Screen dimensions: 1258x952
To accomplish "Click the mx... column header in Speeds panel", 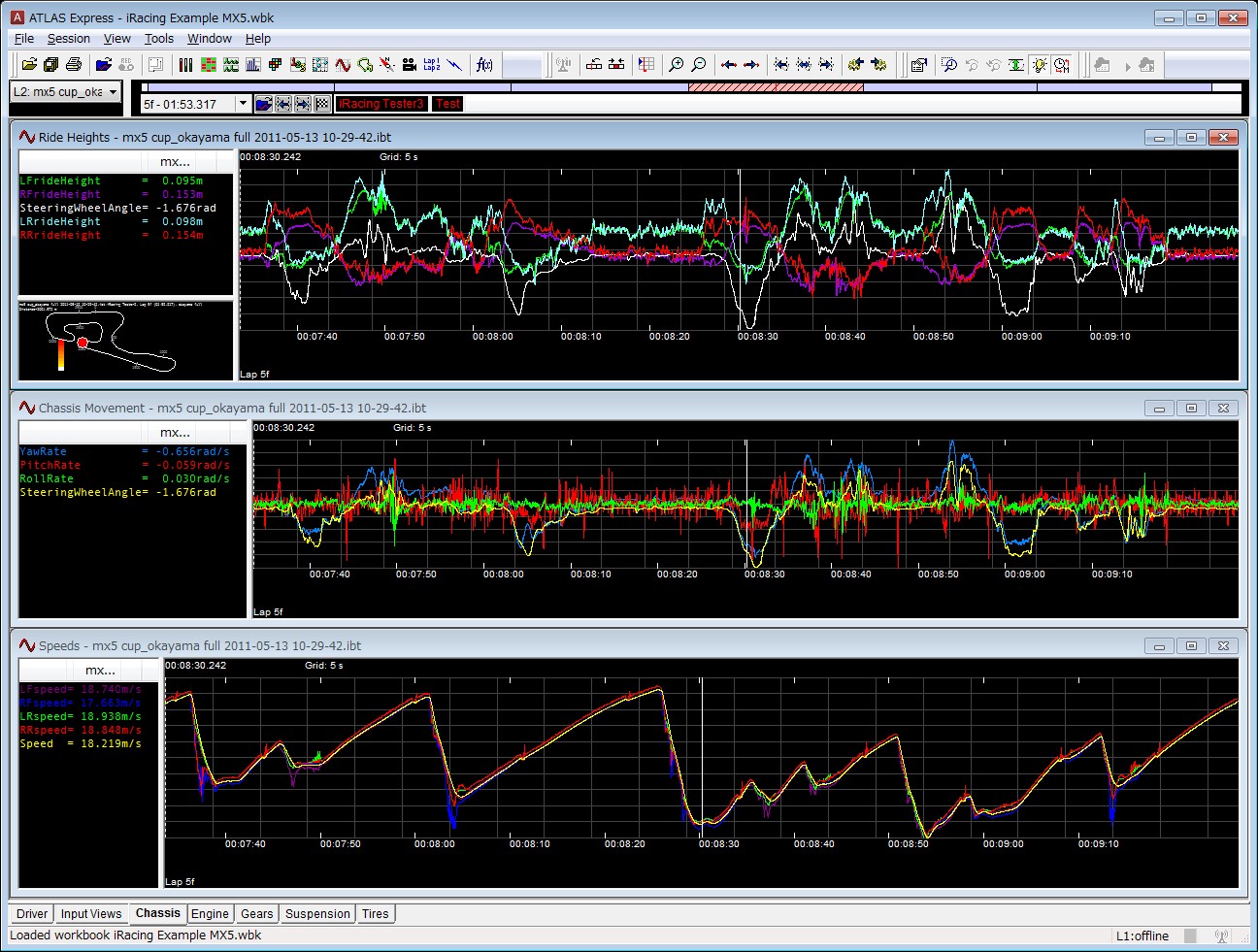I will pos(101,671).
